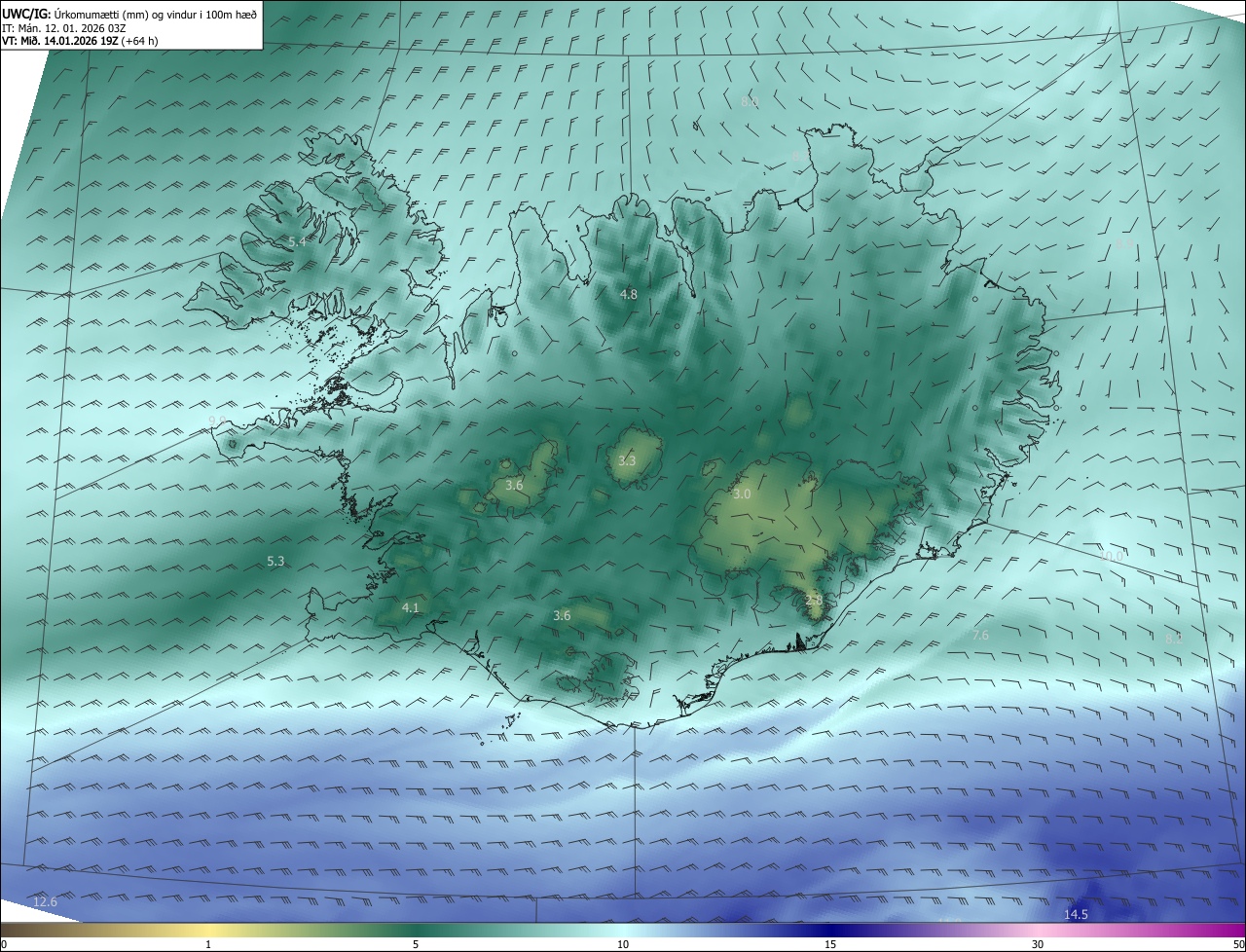Click the 4.1 value on the southwest peninsula
This screenshot has height=952, width=1246.
(x=411, y=608)
